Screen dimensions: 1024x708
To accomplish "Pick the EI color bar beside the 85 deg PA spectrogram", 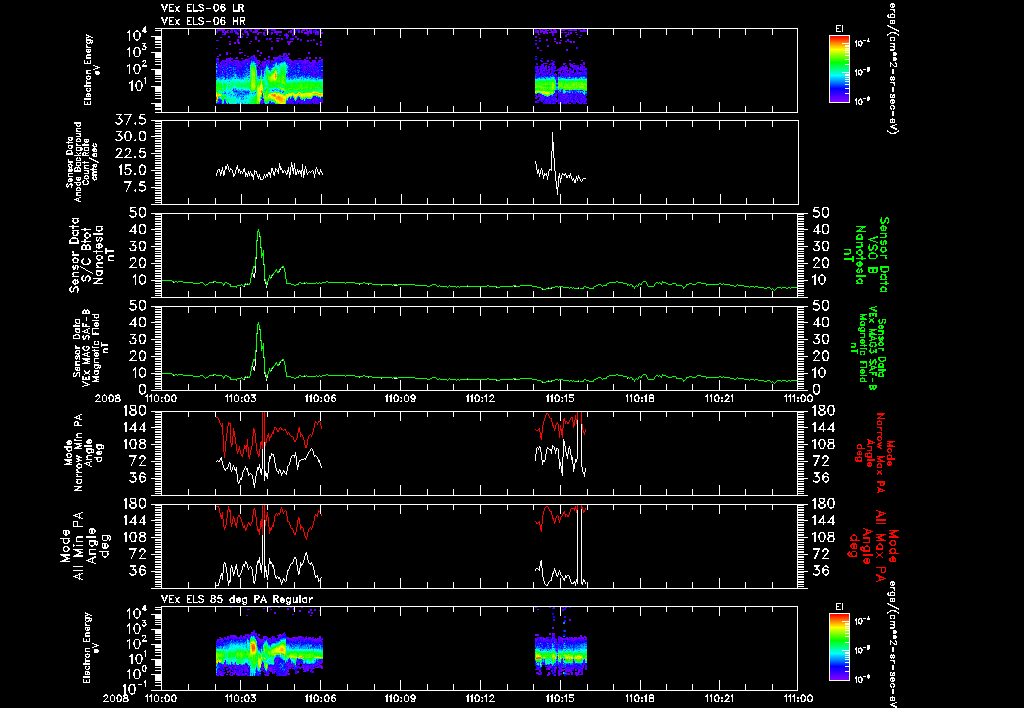I will pos(839,647).
